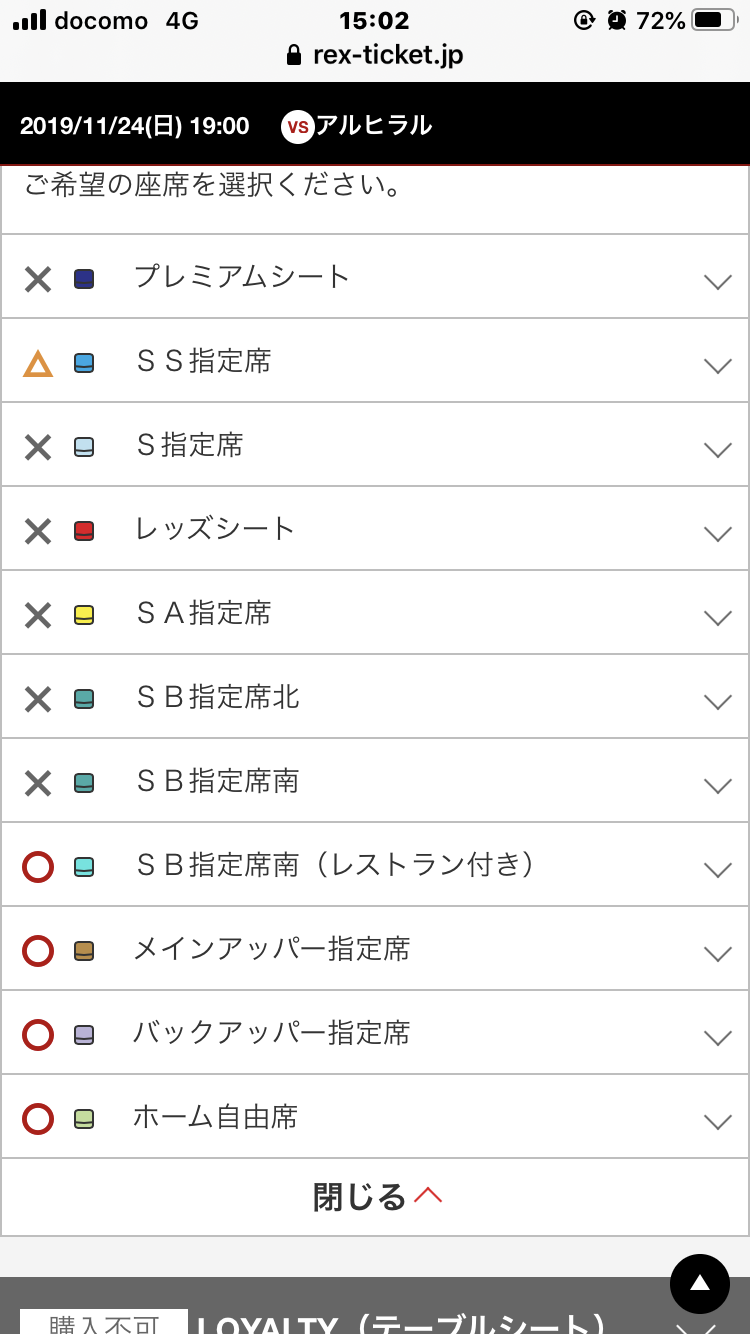Expand the SS指定席 row chevron
This screenshot has height=1334, width=750.
[x=717, y=365]
